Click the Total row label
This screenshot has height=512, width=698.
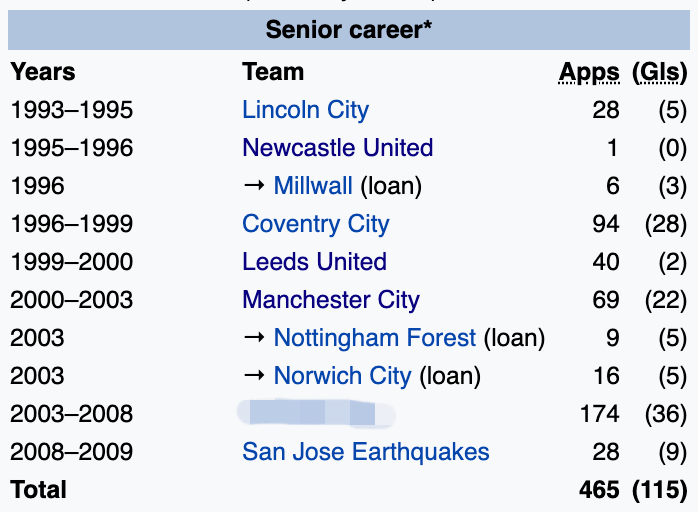click(x=38, y=490)
